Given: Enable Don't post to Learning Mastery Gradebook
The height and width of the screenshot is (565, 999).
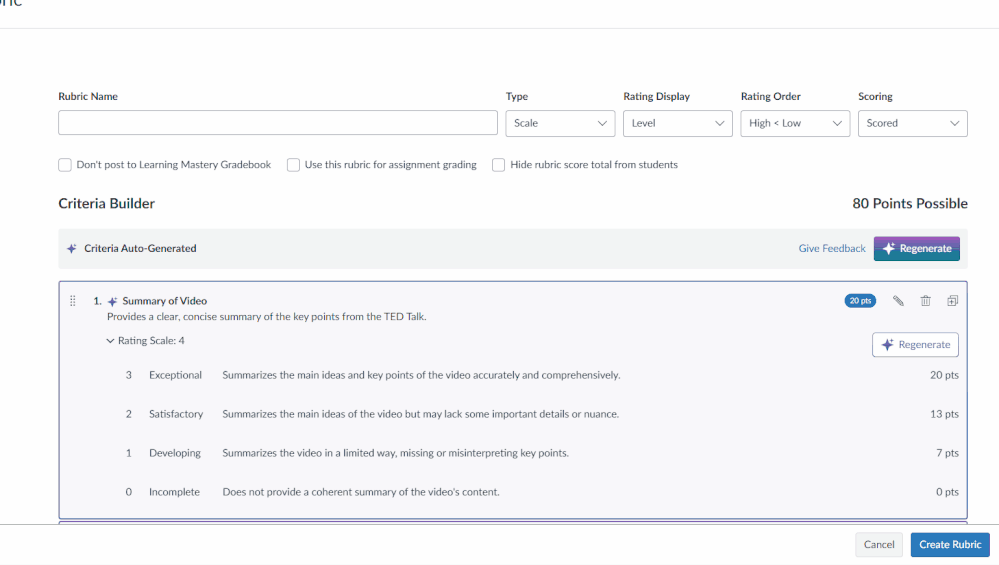Looking at the screenshot, I should pos(65,165).
